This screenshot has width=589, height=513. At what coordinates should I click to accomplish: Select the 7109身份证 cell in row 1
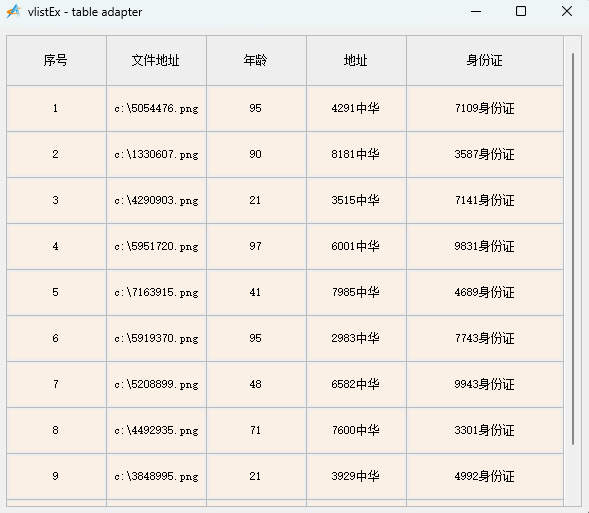[x=485, y=109]
